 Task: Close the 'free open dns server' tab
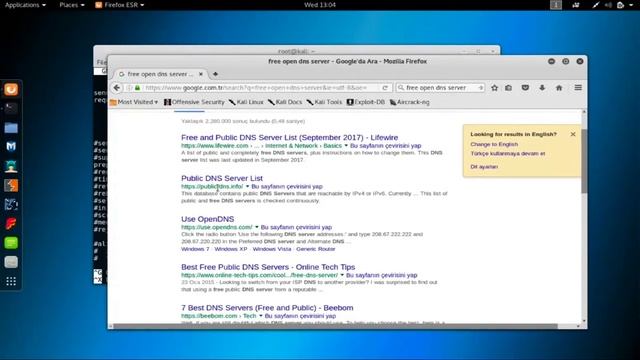pos(201,74)
